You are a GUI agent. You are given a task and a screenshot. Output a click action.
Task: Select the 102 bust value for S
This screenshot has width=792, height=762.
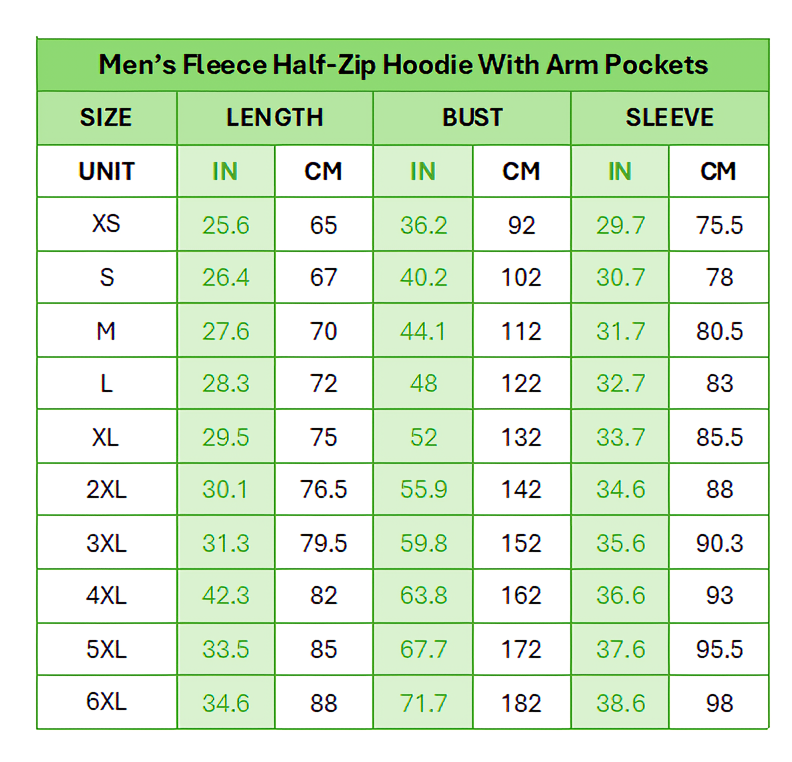click(x=521, y=278)
